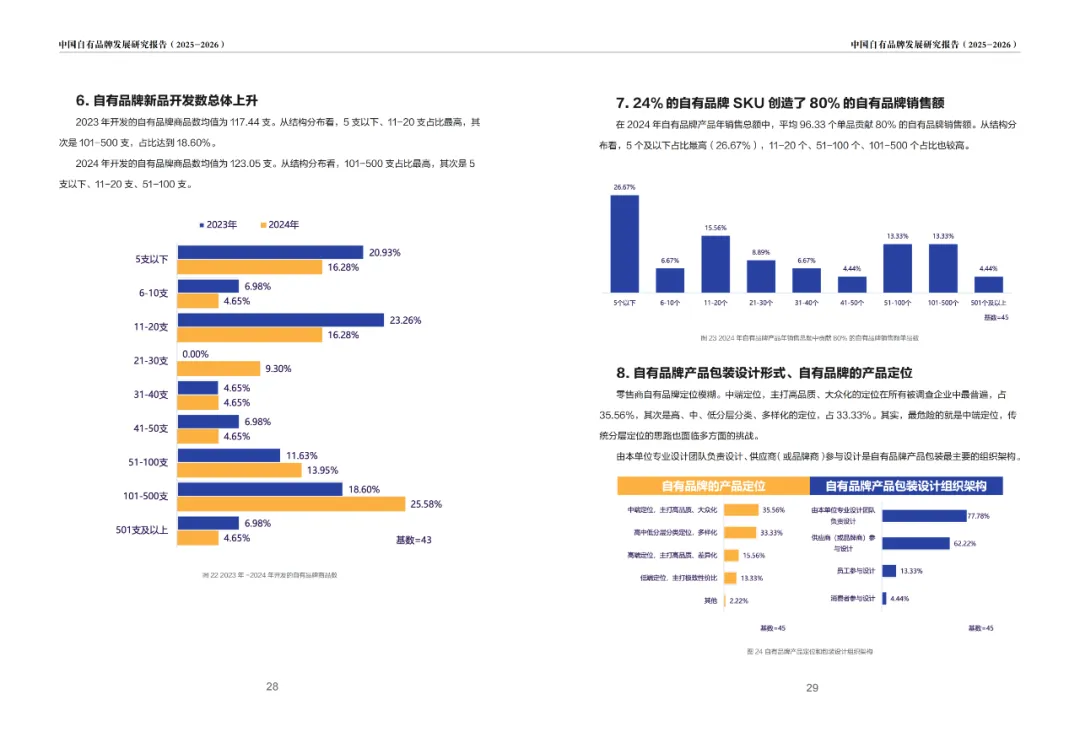The height and width of the screenshot is (732, 1080).
Task: Click the blue bar for 由本单位专业设计团队负责设计
Action: (x=924, y=516)
